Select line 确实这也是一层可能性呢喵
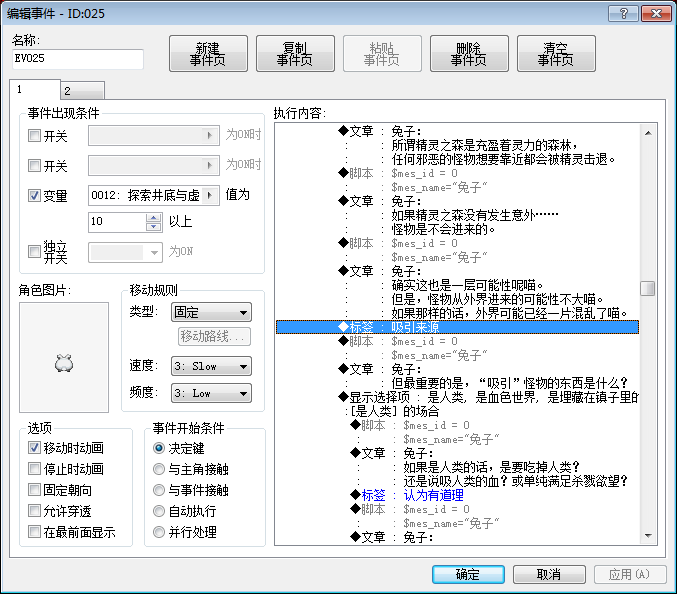This screenshot has height=594, width=677. pyautogui.click(x=467, y=285)
